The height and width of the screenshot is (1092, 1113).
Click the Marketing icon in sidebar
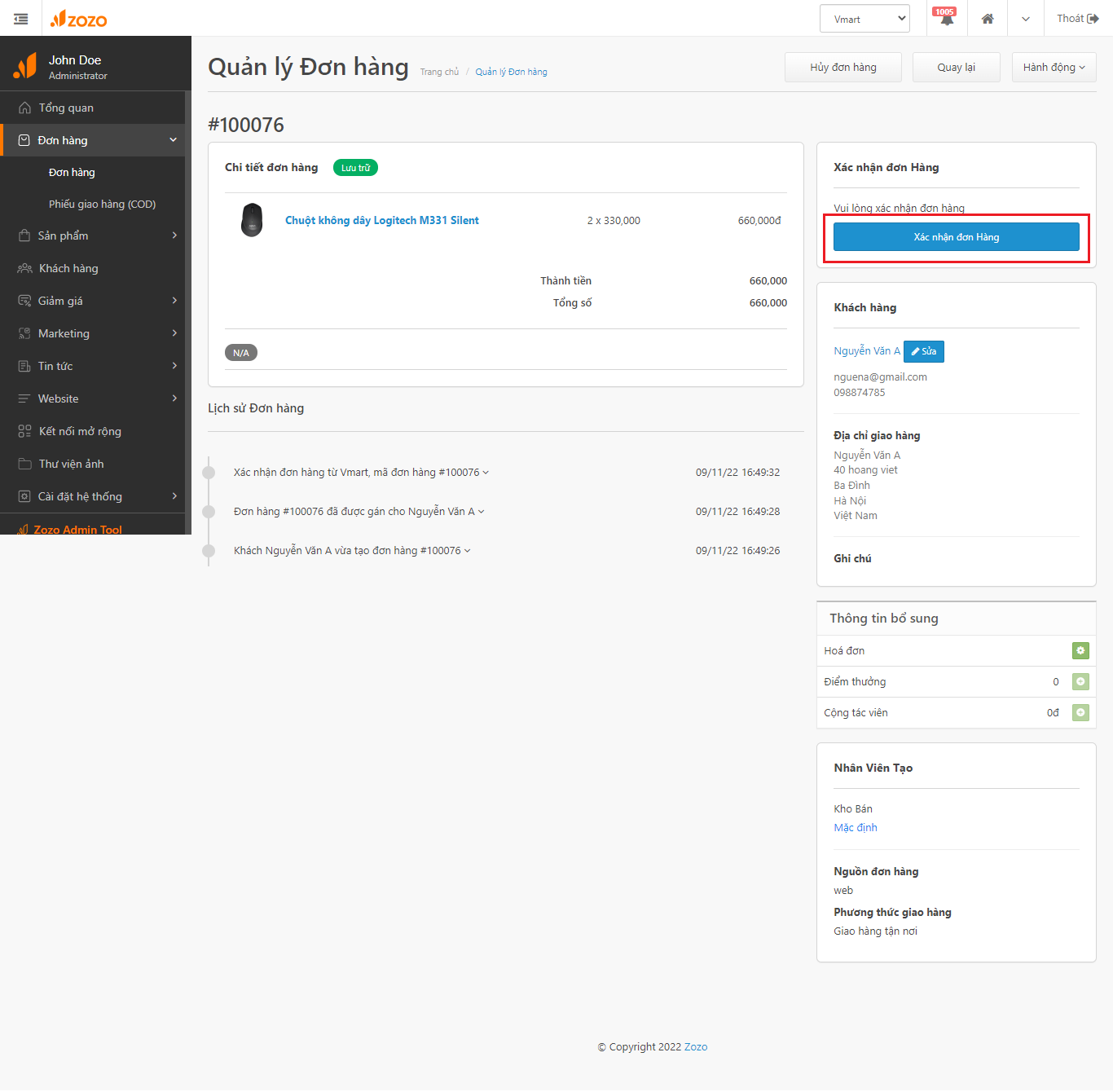tap(24, 333)
